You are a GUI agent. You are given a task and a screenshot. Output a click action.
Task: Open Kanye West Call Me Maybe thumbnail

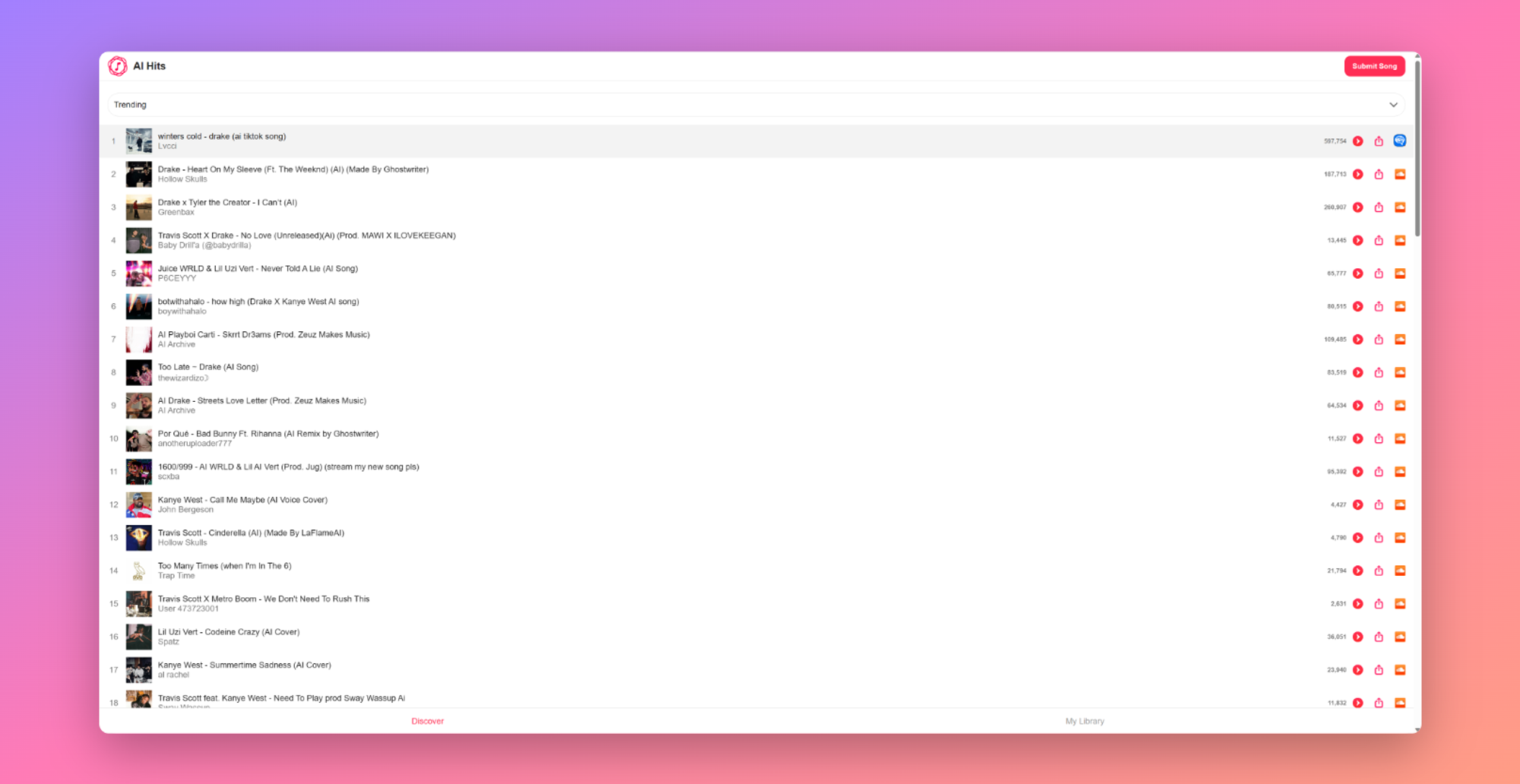pyautogui.click(x=139, y=505)
